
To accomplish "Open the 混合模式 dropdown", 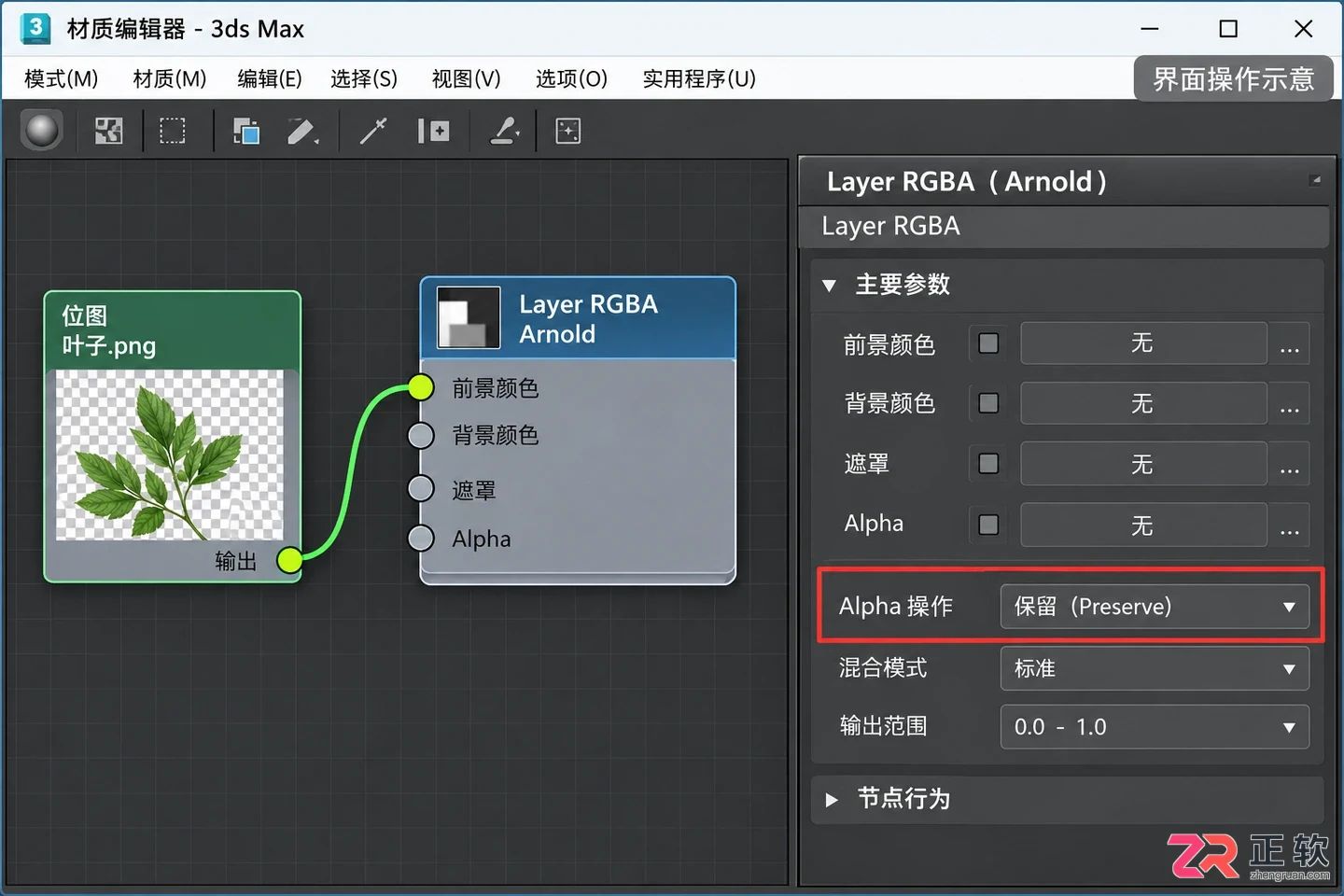I will coord(1155,668).
